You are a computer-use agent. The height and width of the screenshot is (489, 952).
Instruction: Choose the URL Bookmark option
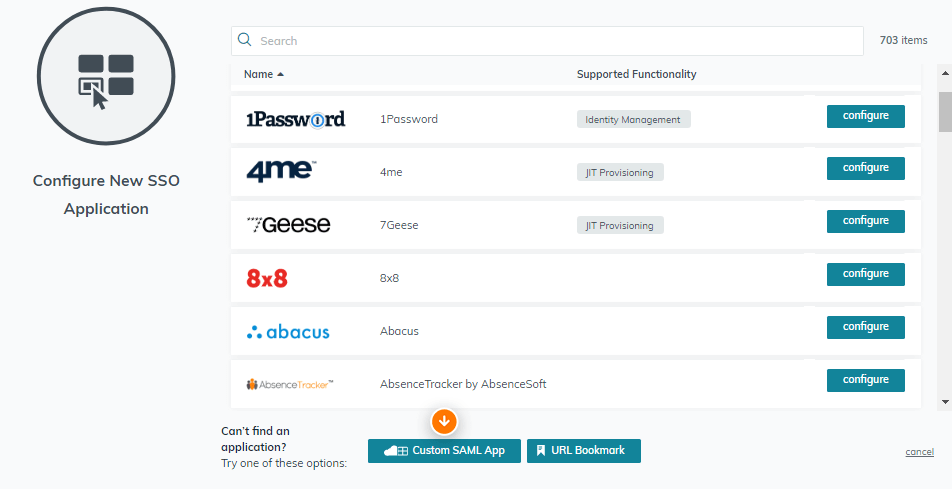[583, 451]
